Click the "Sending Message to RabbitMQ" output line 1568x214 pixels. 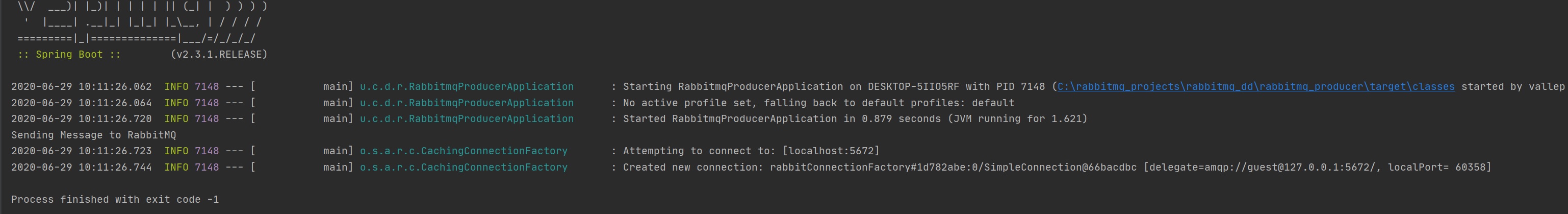pyautogui.click(x=93, y=135)
